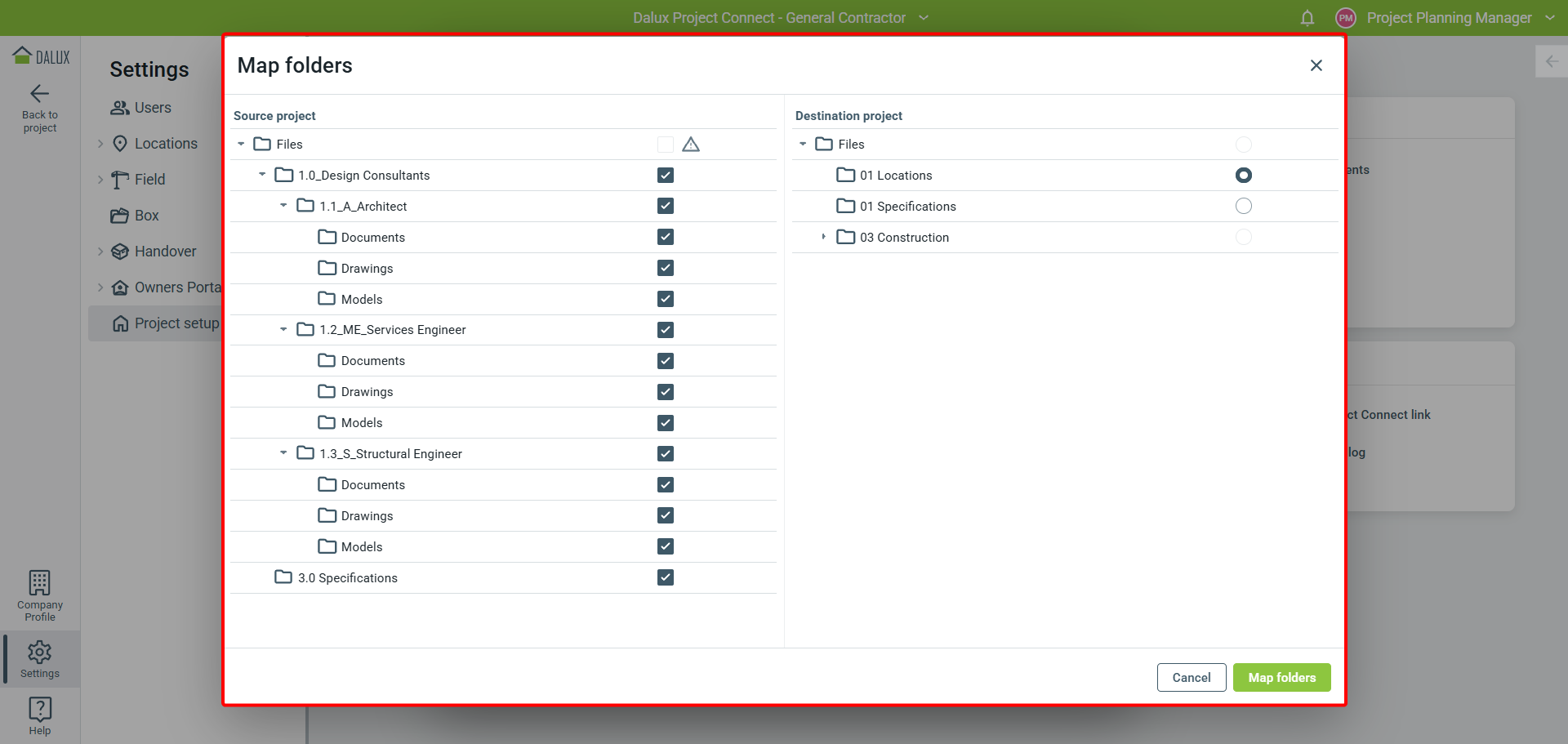Collapse the 1.3_S_Structural Engineer folder

[x=283, y=453]
